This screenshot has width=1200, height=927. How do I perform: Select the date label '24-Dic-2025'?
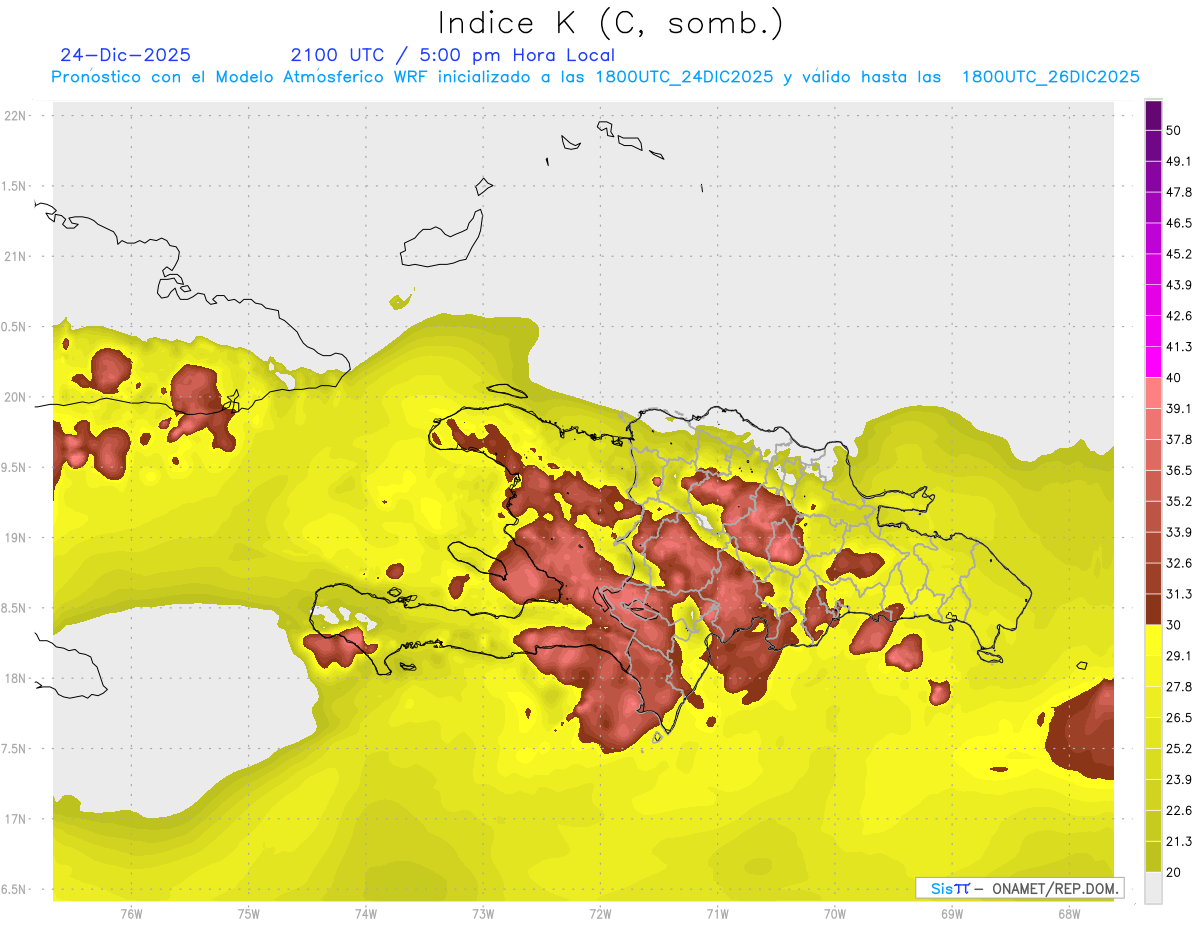[125, 55]
